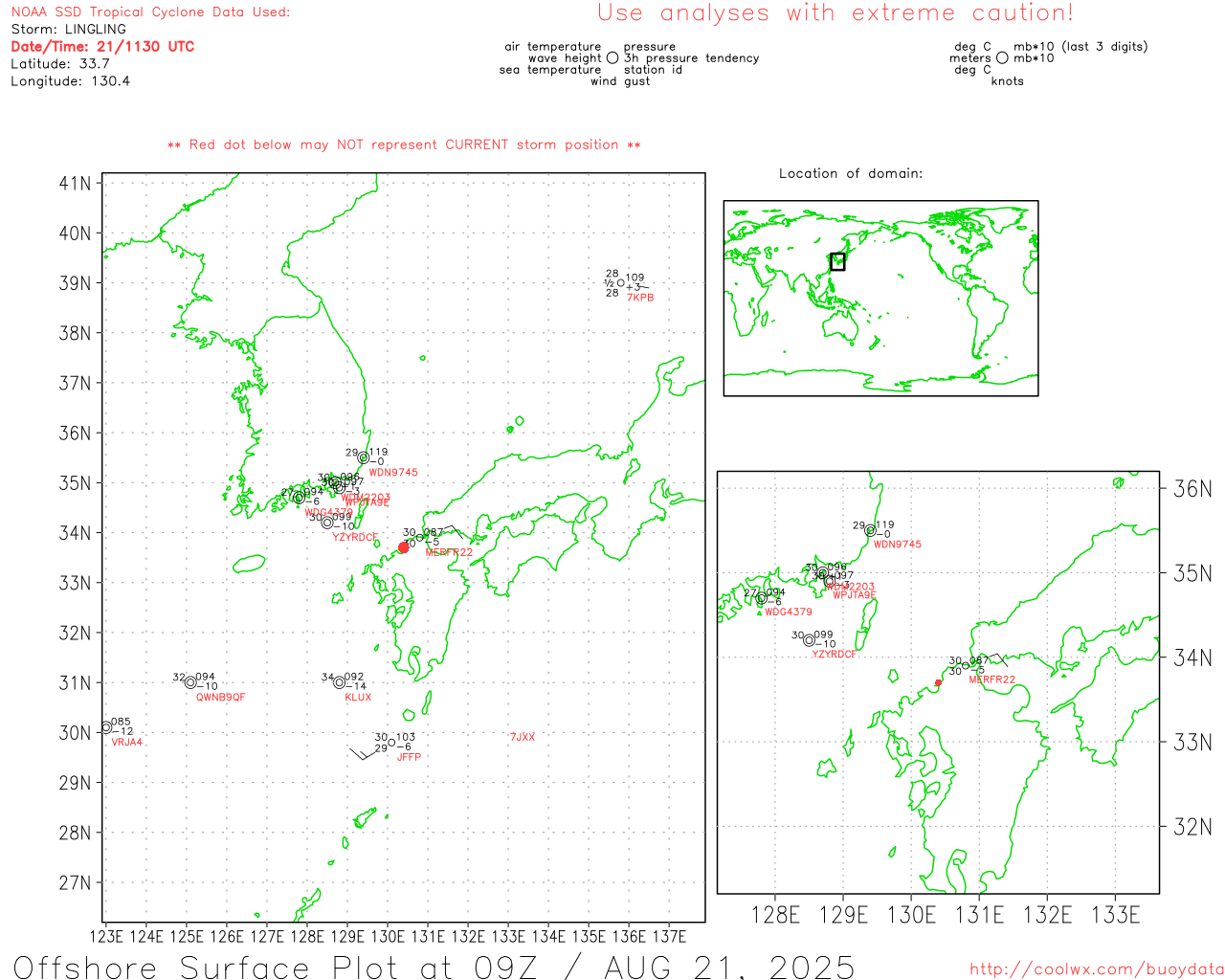The image size is (1225, 980).
Task: Click the station circle above 7KPB
Action: click(x=620, y=282)
